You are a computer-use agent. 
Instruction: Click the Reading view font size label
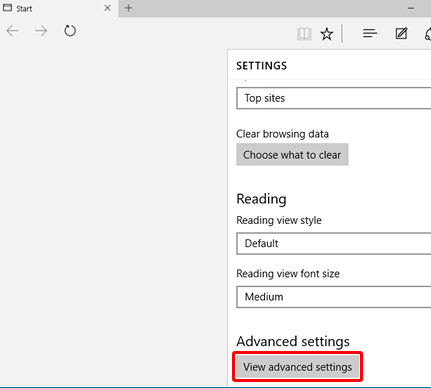(288, 274)
